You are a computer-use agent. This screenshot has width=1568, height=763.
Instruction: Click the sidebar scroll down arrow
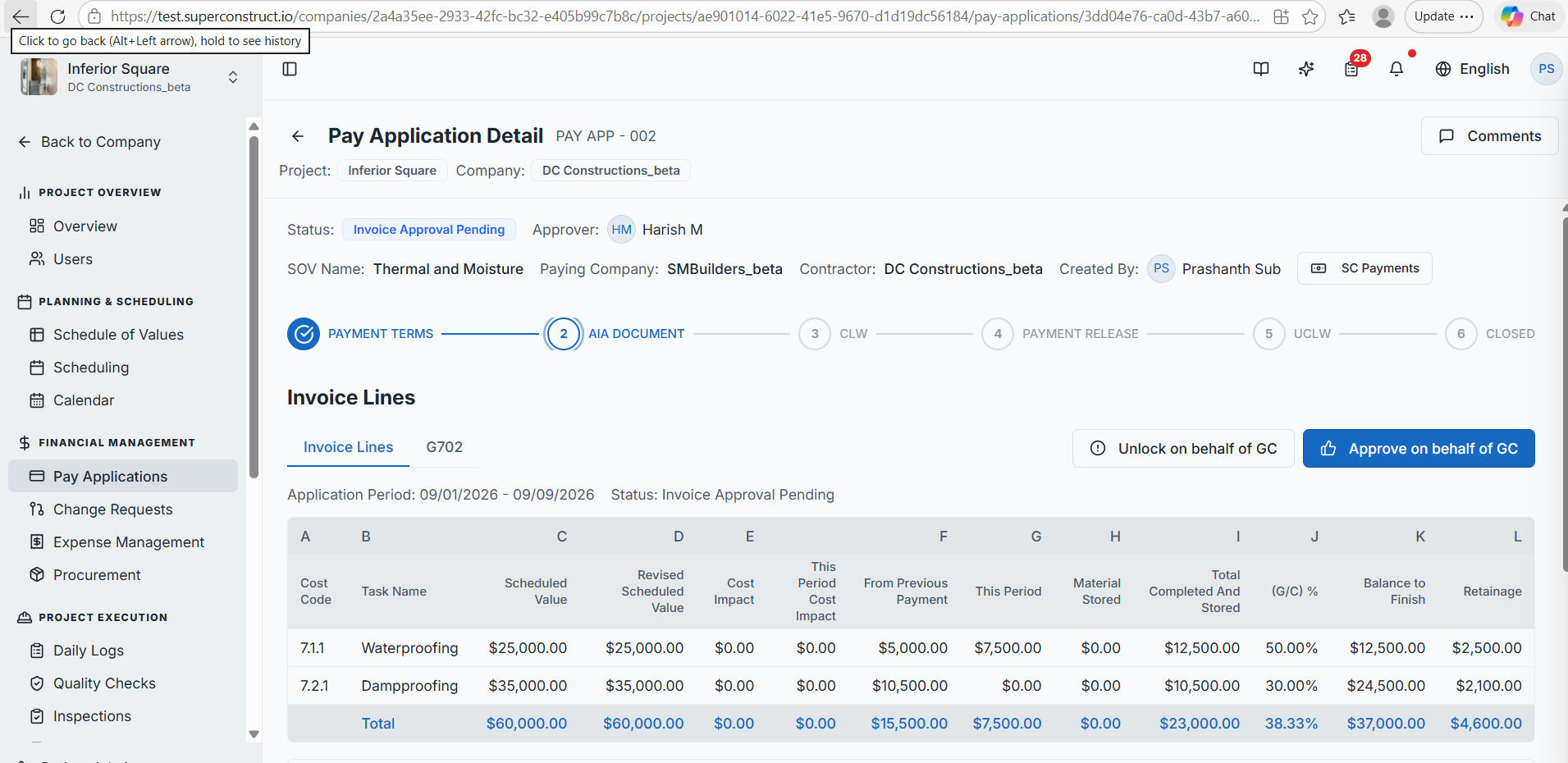coord(254,735)
